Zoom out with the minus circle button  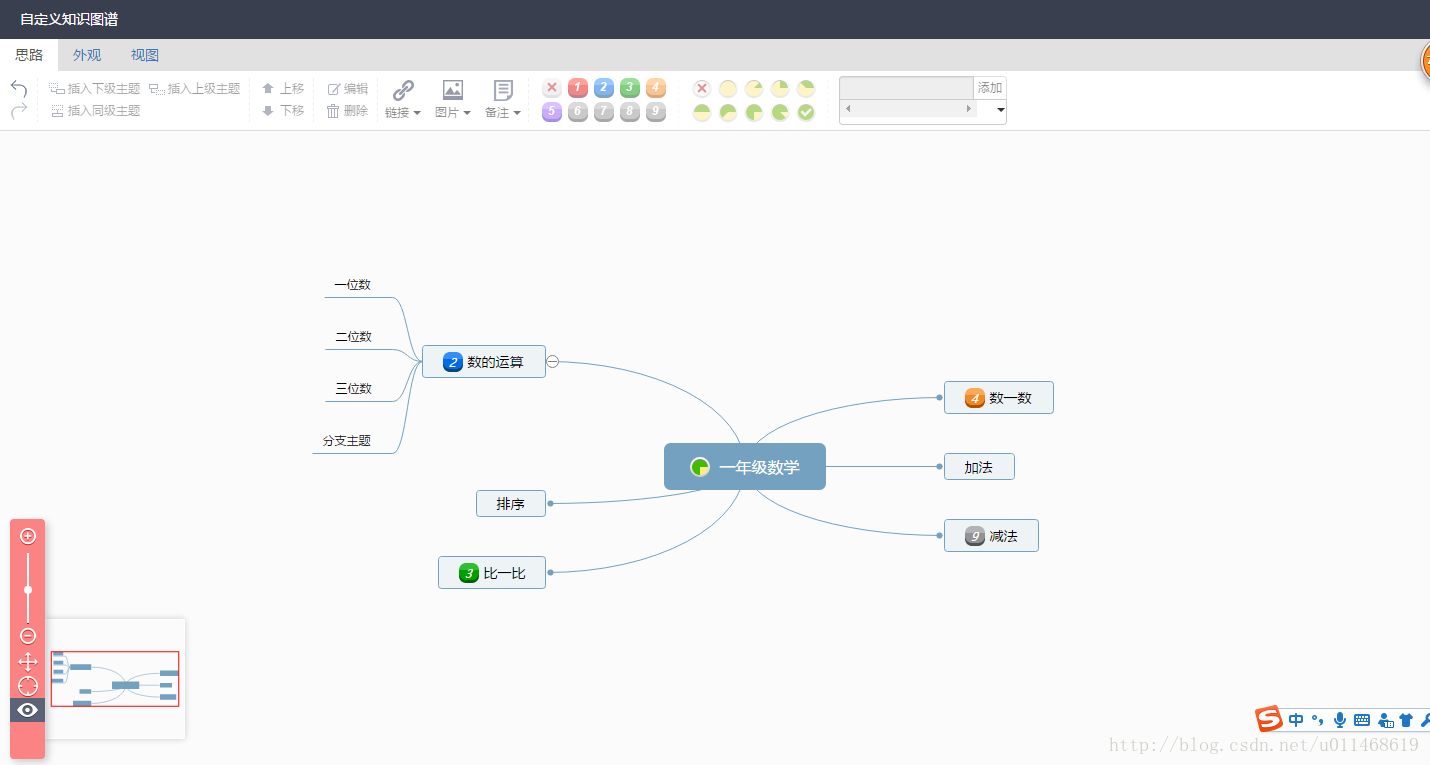pyautogui.click(x=28, y=636)
